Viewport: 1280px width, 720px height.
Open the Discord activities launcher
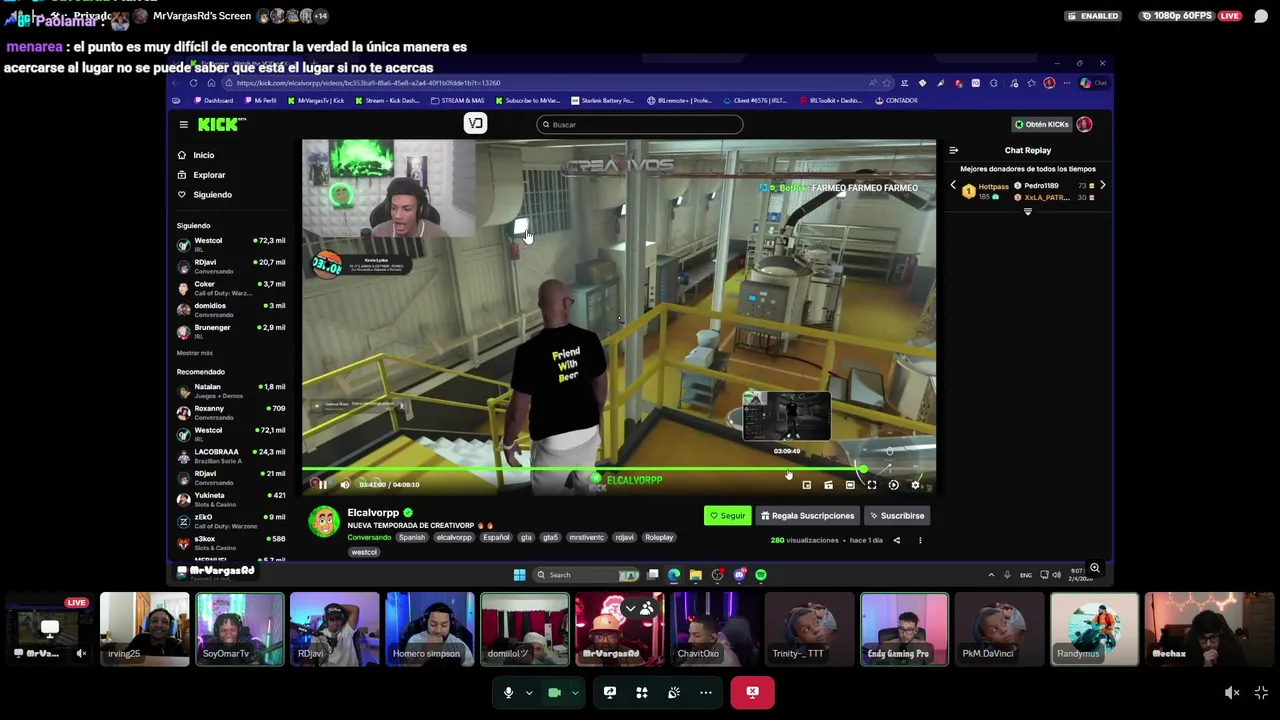pyautogui.click(x=642, y=692)
